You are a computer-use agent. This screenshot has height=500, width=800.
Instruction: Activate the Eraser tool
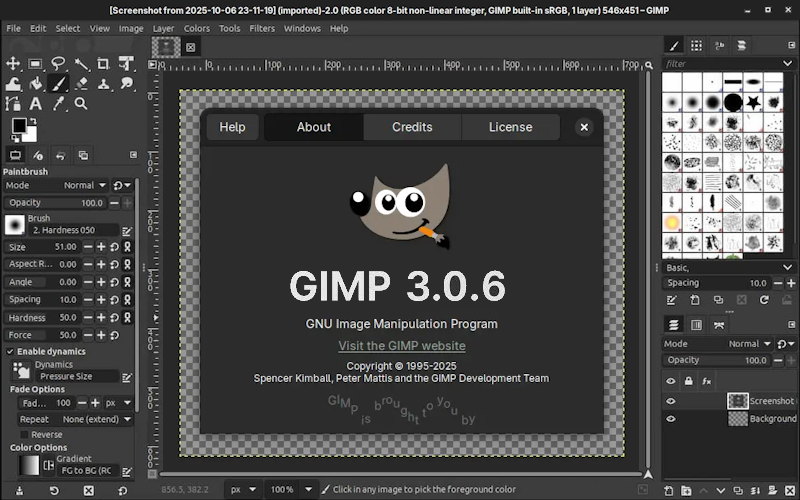[x=82, y=84]
